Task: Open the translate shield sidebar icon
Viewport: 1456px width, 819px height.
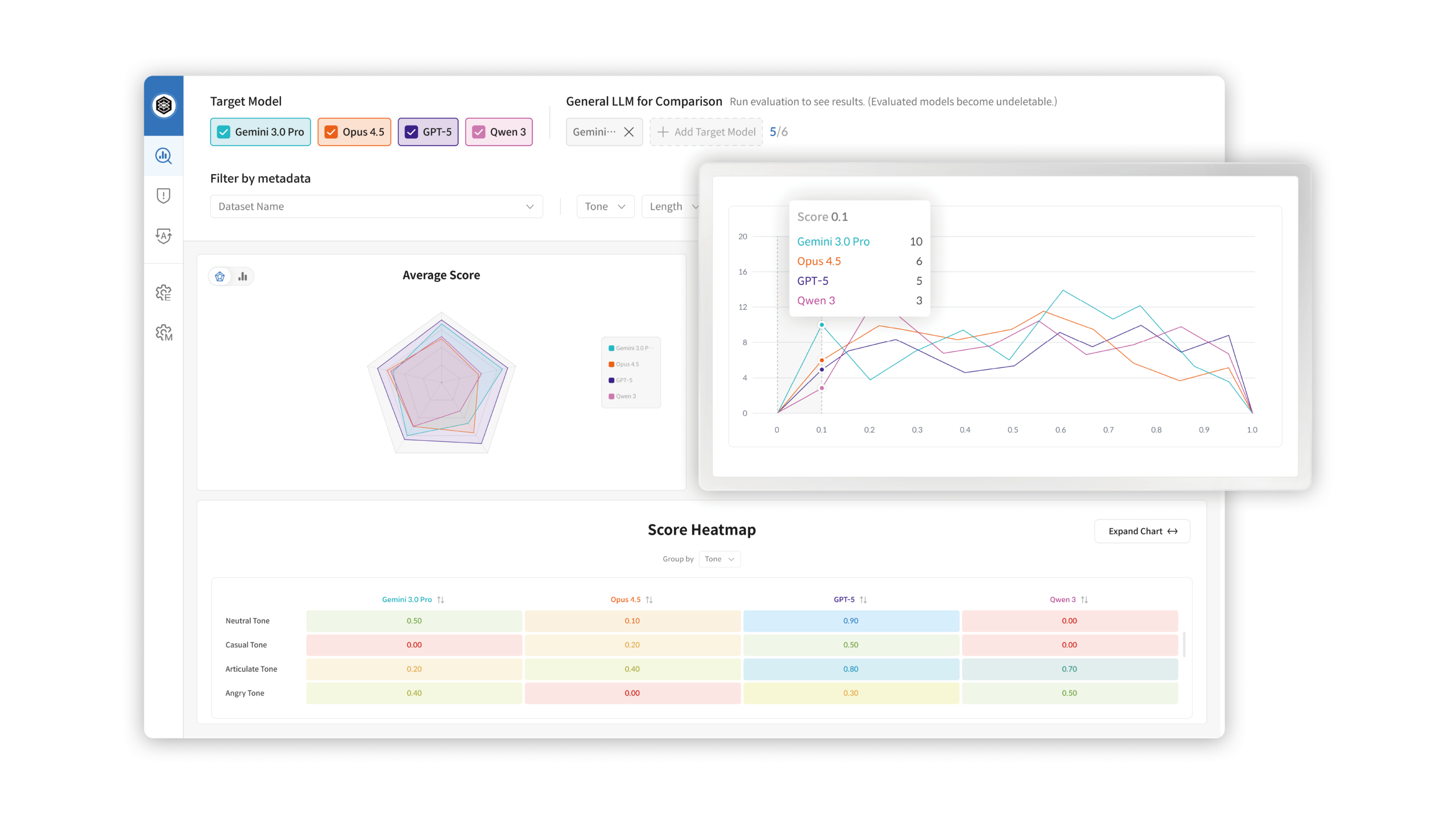Action: click(164, 235)
